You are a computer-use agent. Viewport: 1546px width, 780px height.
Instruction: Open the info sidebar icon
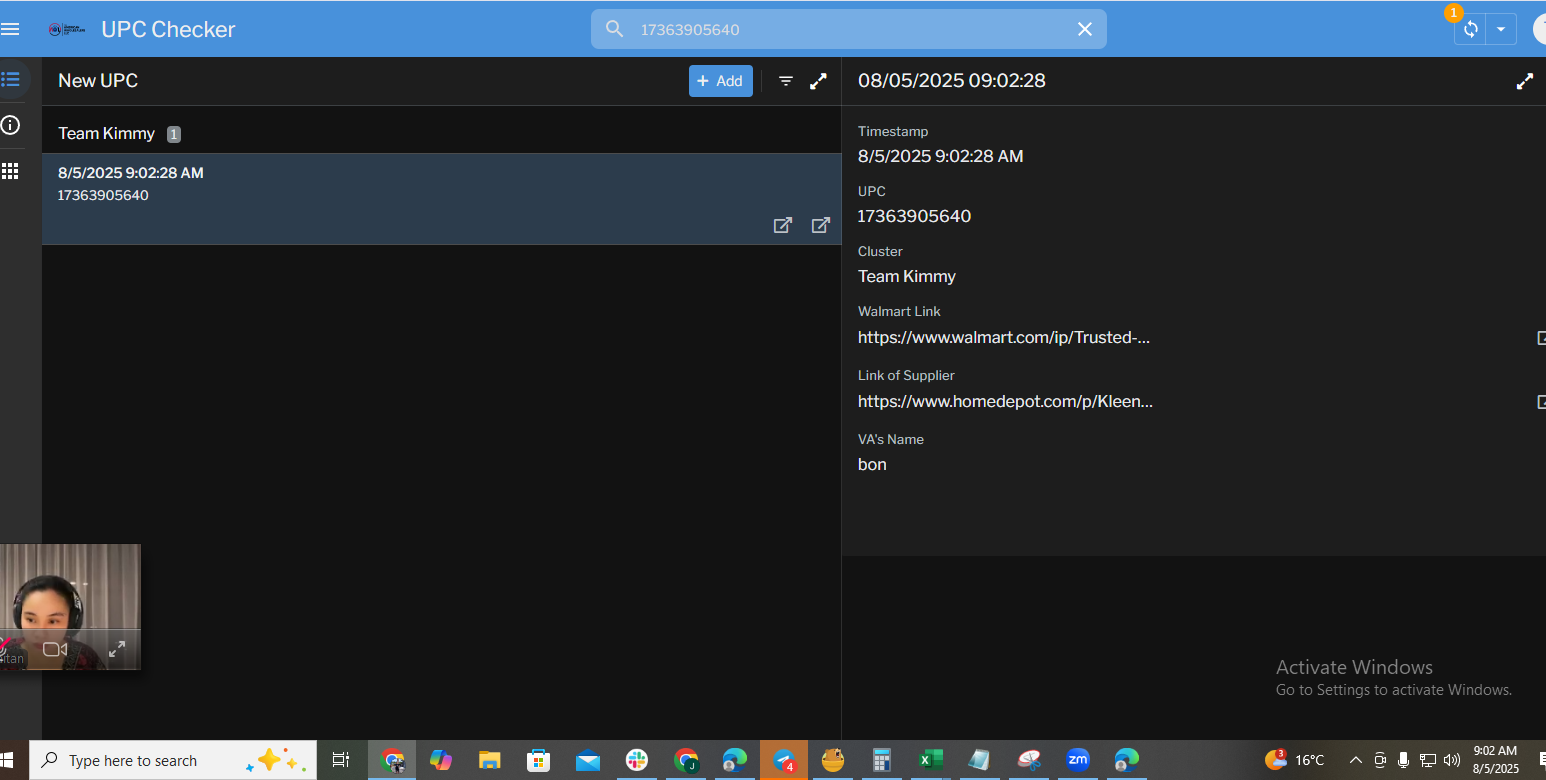tap(11, 125)
